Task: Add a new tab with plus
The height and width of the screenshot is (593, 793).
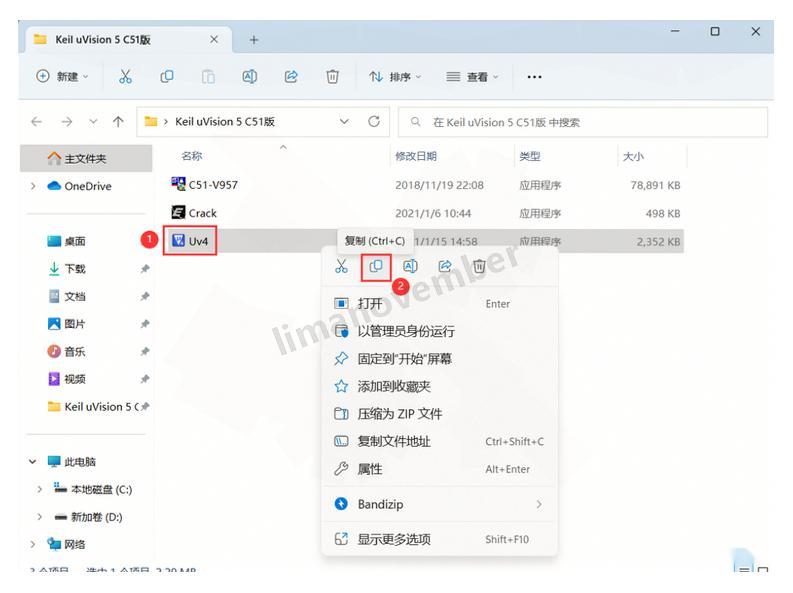Action: 254,39
